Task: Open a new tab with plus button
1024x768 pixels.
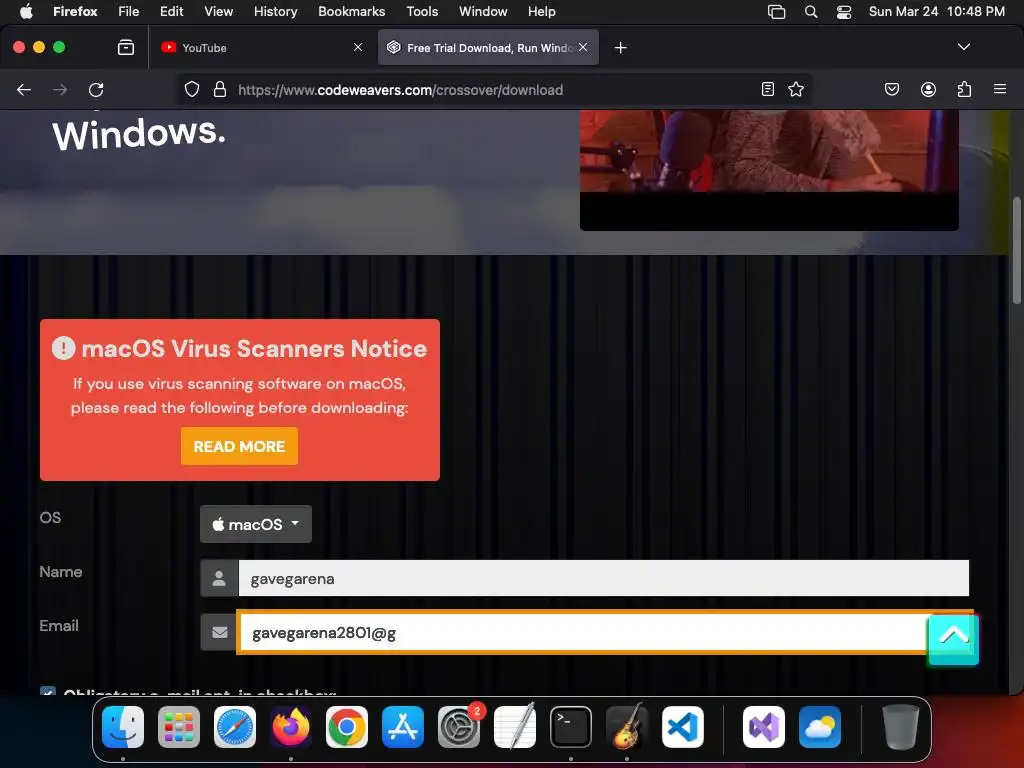Action: tap(620, 48)
